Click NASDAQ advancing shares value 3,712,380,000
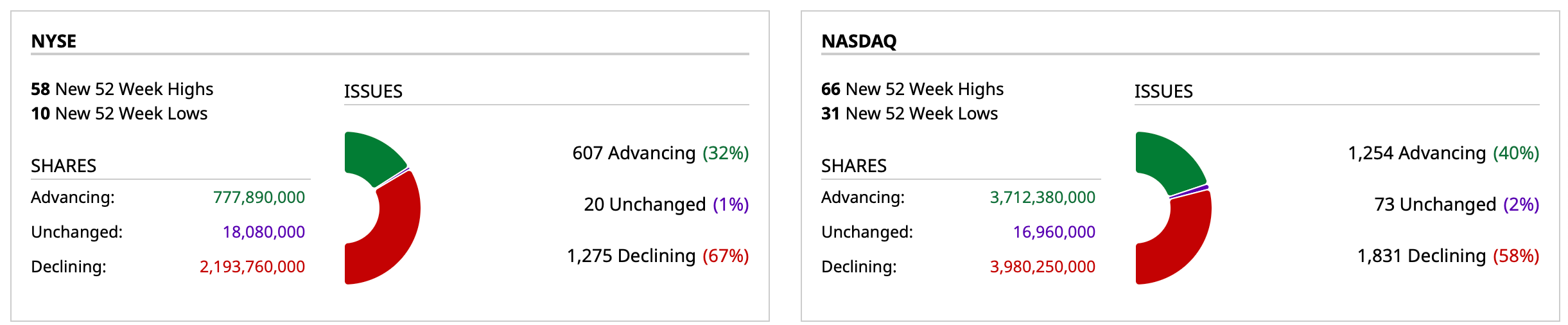 1043,197
